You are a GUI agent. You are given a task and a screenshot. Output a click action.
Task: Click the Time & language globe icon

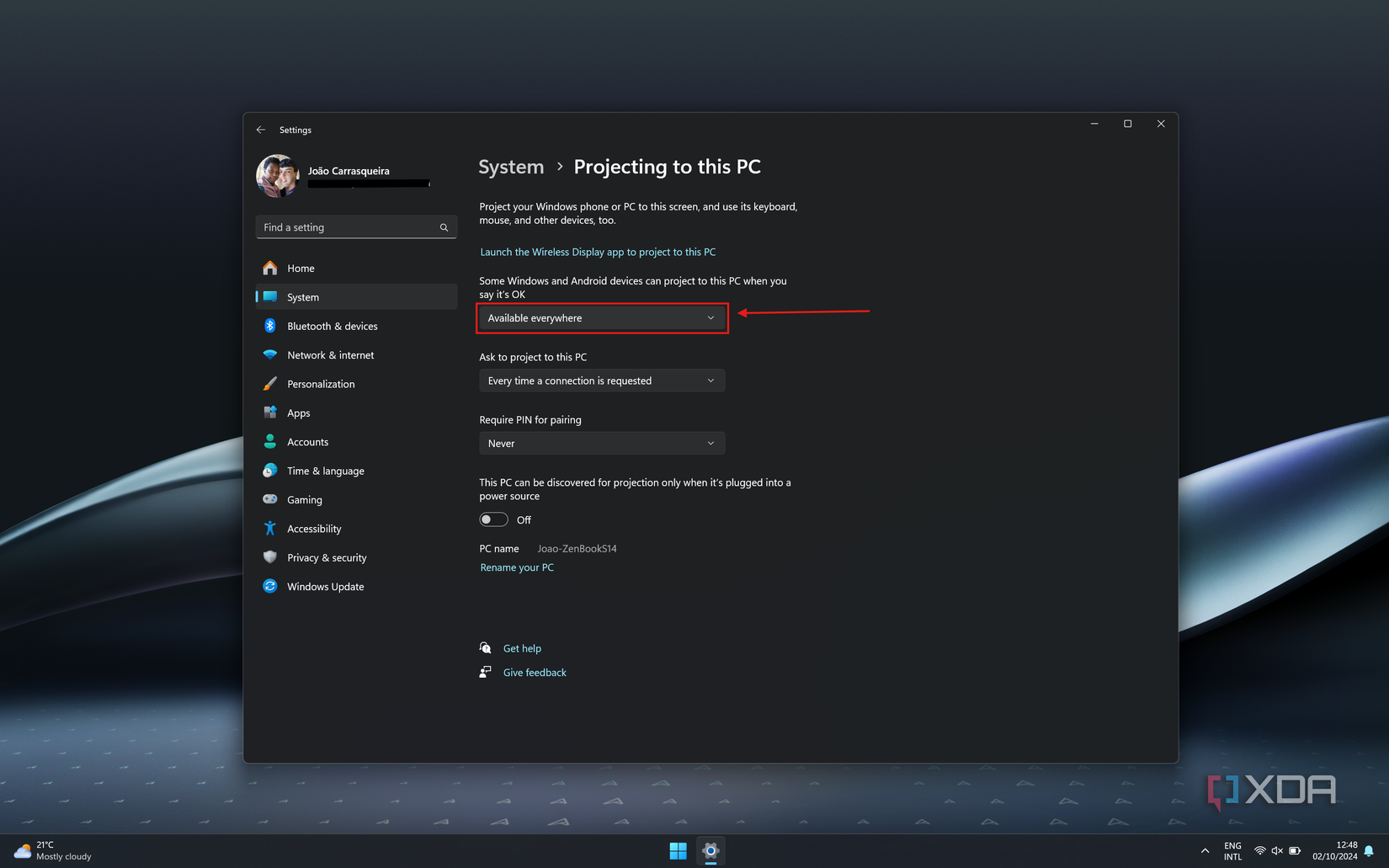pyautogui.click(x=269, y=471)
